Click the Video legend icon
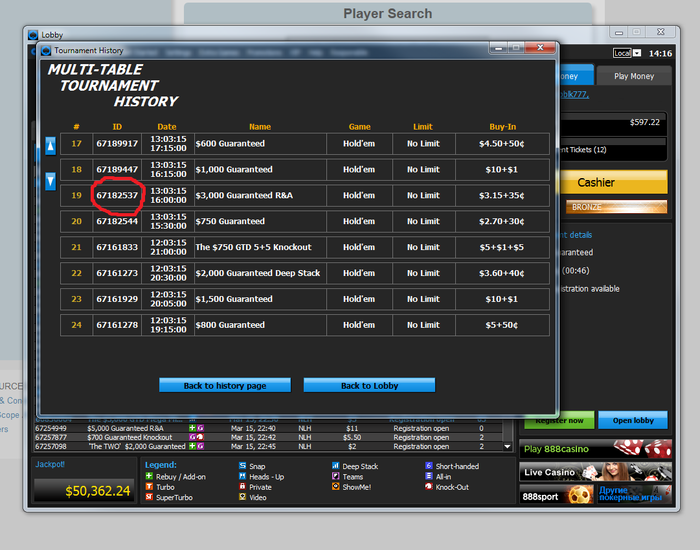The width and height of the screenshot is (700, 550). click(x=242, y=497)
